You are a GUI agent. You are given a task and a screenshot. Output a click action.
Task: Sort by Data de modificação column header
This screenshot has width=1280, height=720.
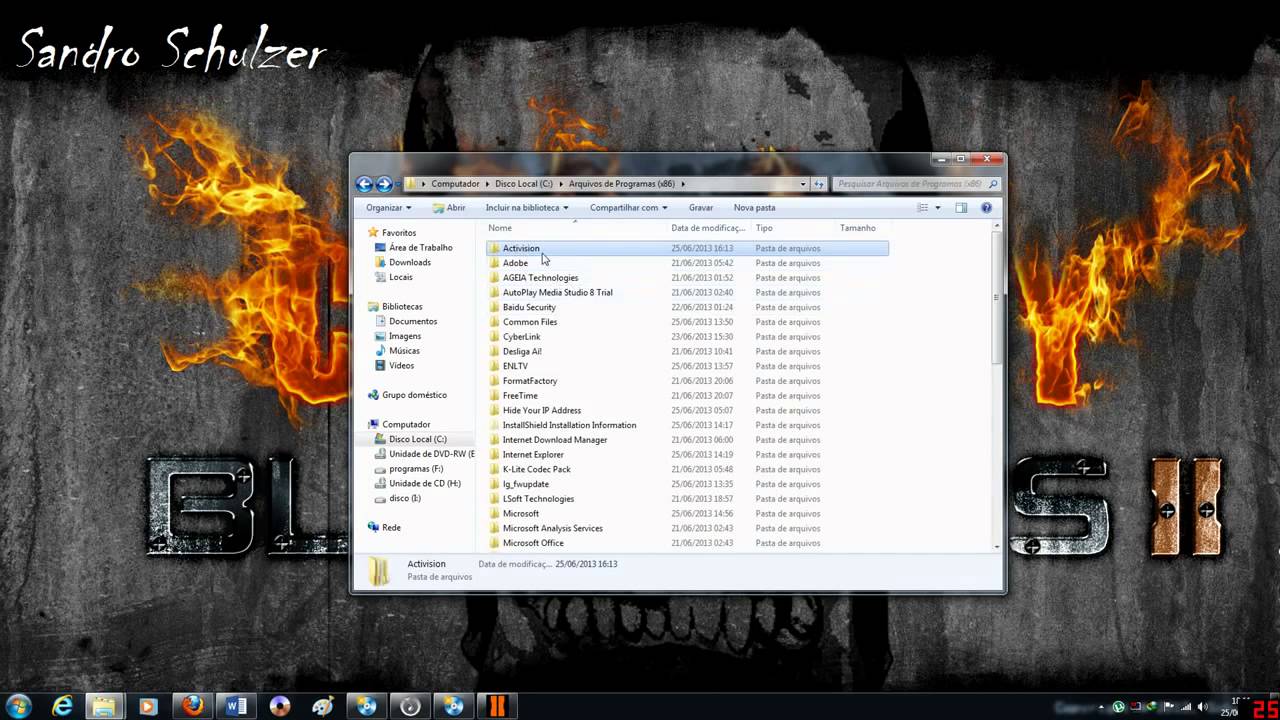(709, 228)
